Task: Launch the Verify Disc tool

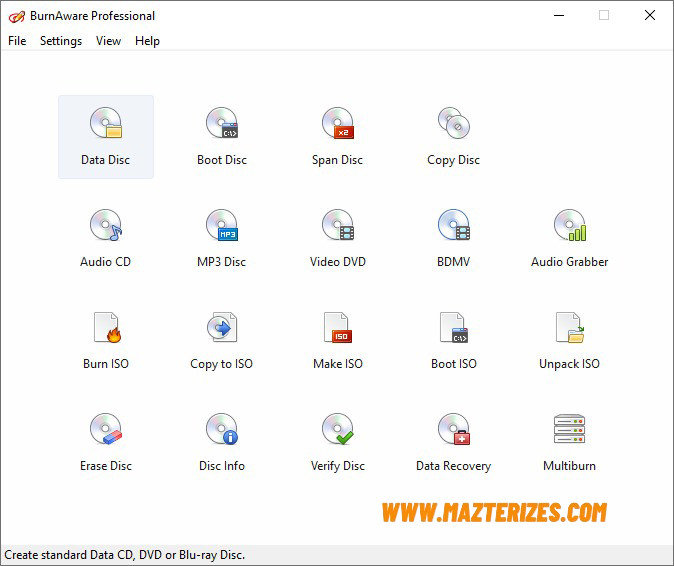Action: tap(337, 442)
